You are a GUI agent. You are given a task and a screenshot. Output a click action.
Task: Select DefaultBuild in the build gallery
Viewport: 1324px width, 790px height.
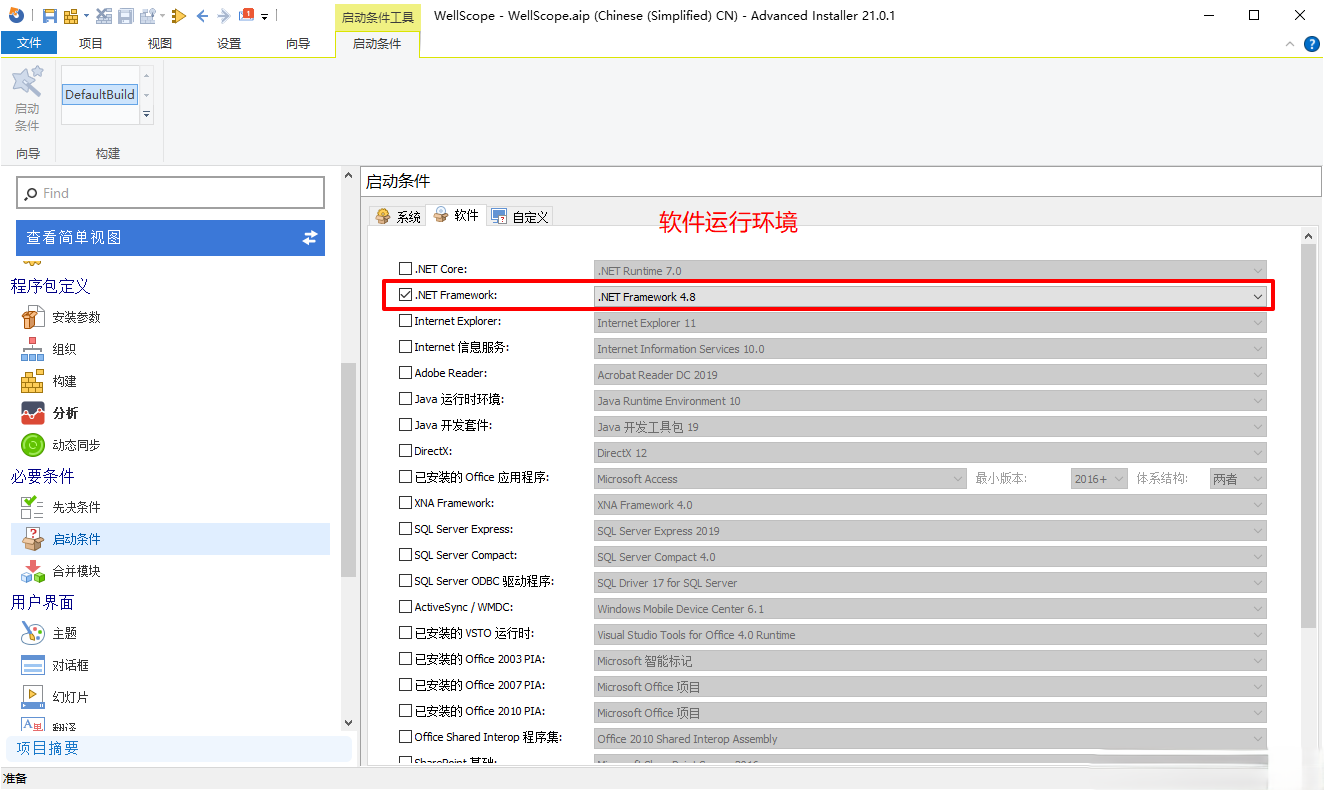(100, 94)
